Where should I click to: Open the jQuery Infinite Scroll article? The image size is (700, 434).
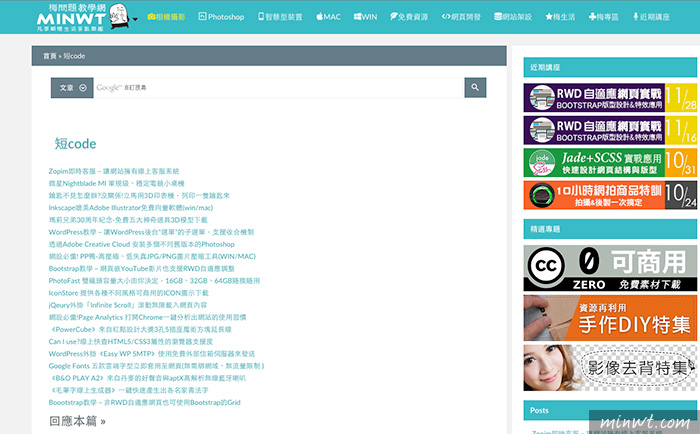[x=128, y=305]
